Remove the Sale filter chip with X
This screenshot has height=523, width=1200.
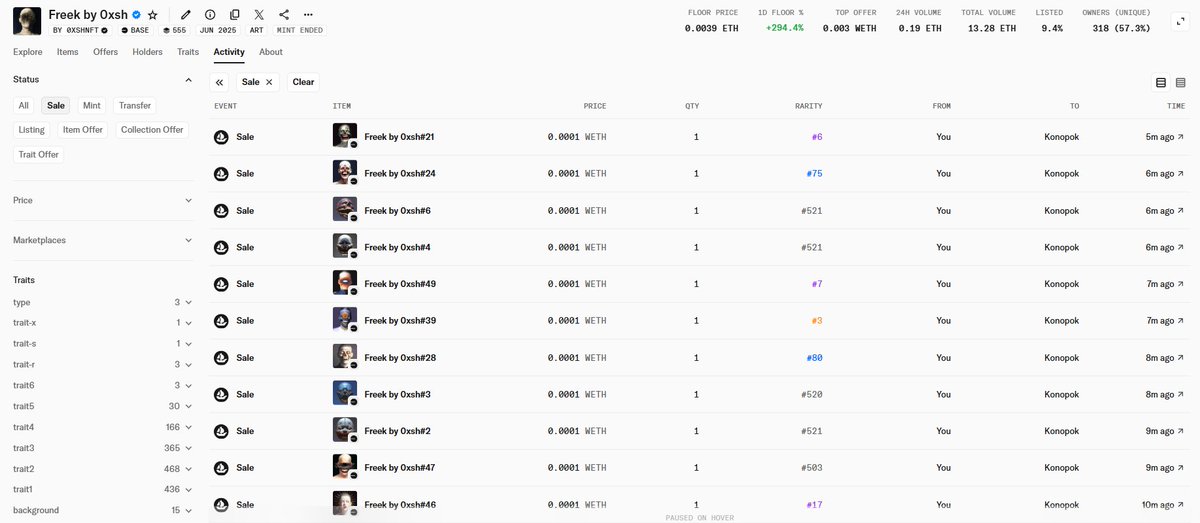[x=269, y=82]
